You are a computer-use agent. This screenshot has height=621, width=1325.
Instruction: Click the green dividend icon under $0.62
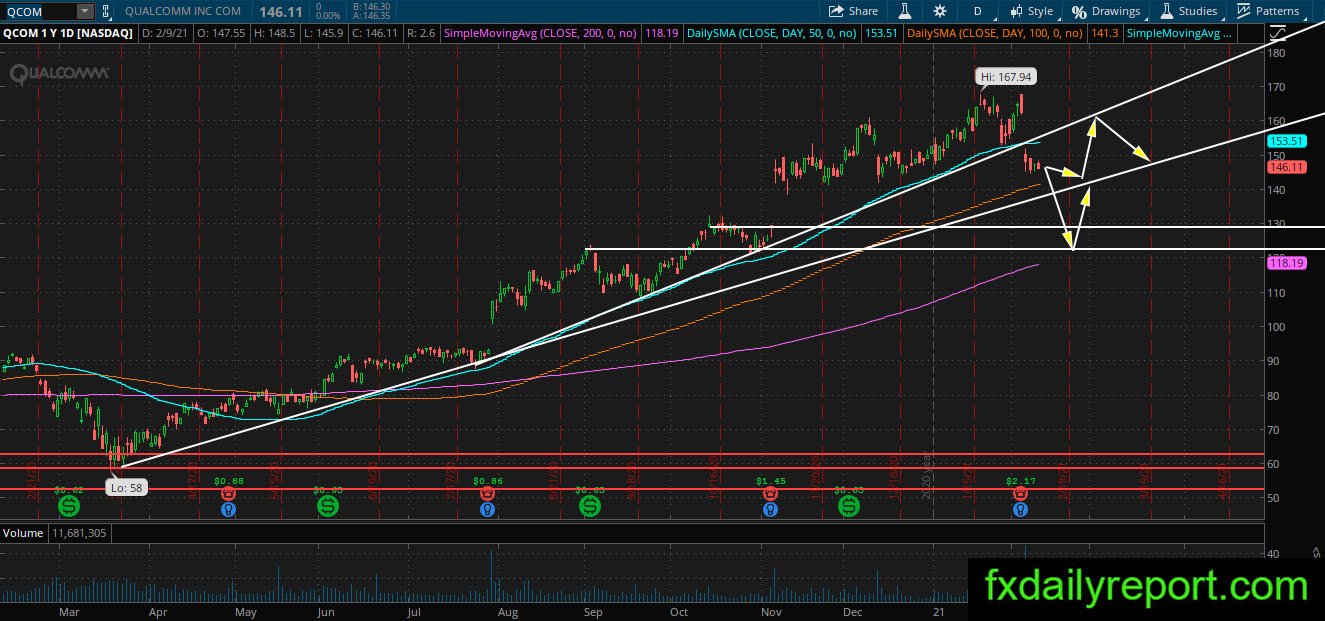[68, 507]
